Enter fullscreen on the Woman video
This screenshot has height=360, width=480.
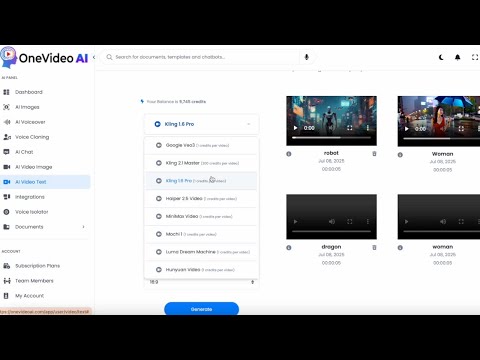pos(461,129)
